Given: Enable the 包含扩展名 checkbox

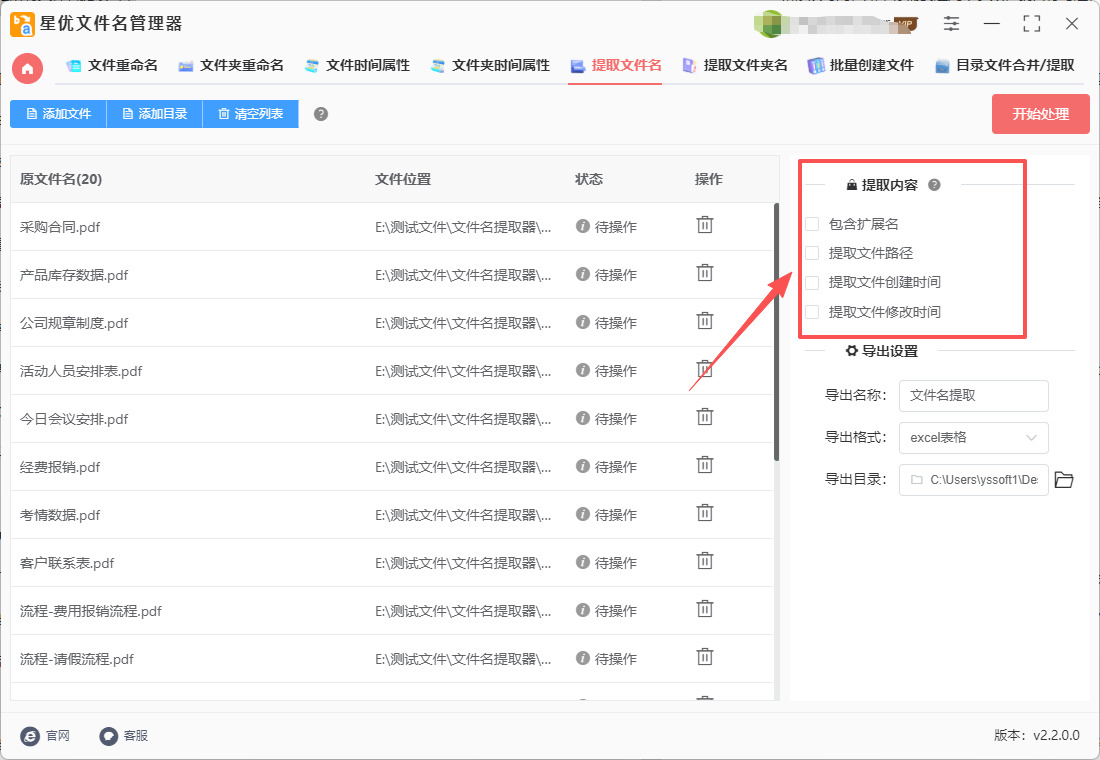Looking at the screenshot, I should click(813, 224).
